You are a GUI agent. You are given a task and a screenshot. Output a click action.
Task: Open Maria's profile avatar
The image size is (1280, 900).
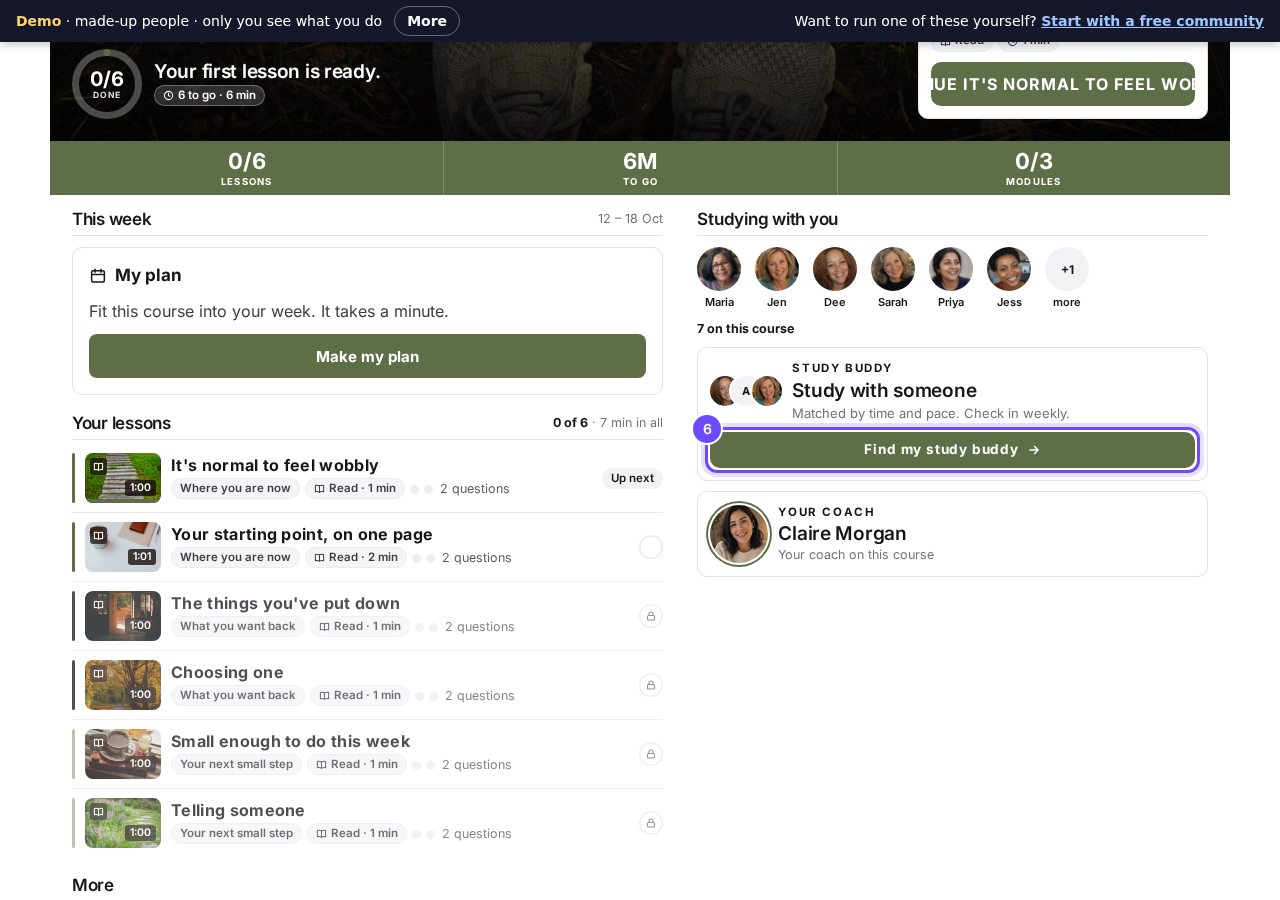(719, 269)
